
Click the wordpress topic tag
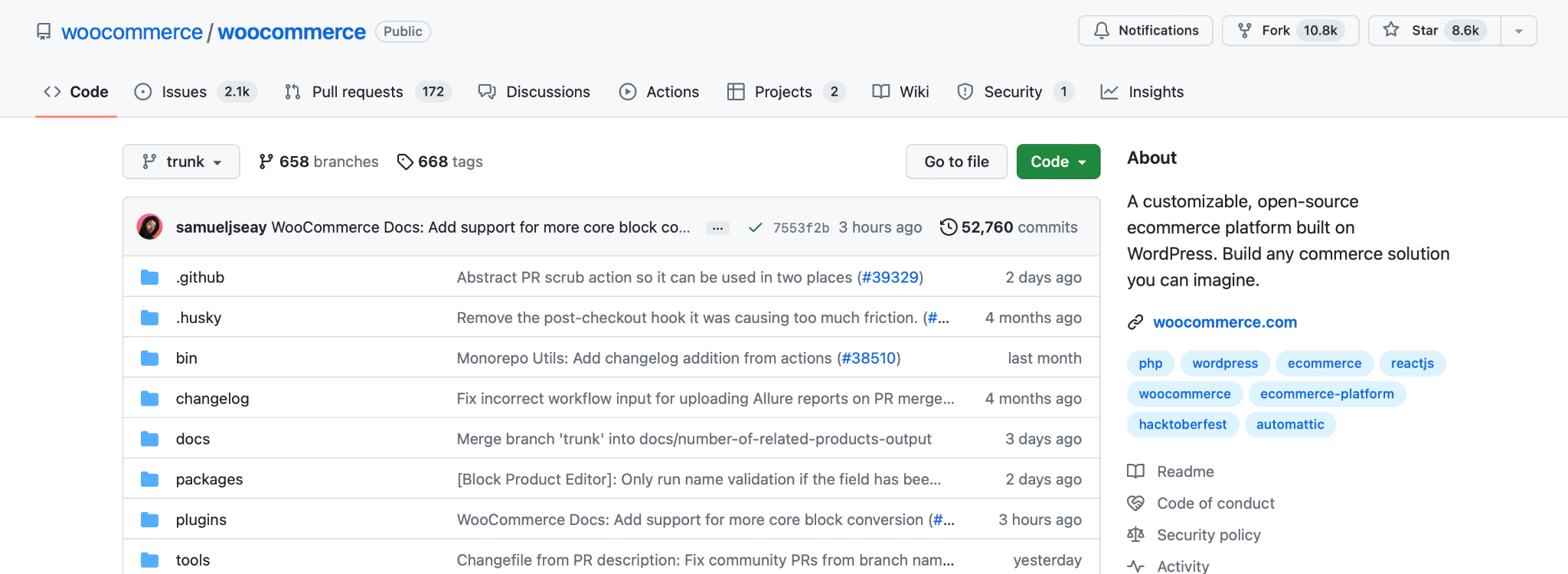tap(1225, 364)
